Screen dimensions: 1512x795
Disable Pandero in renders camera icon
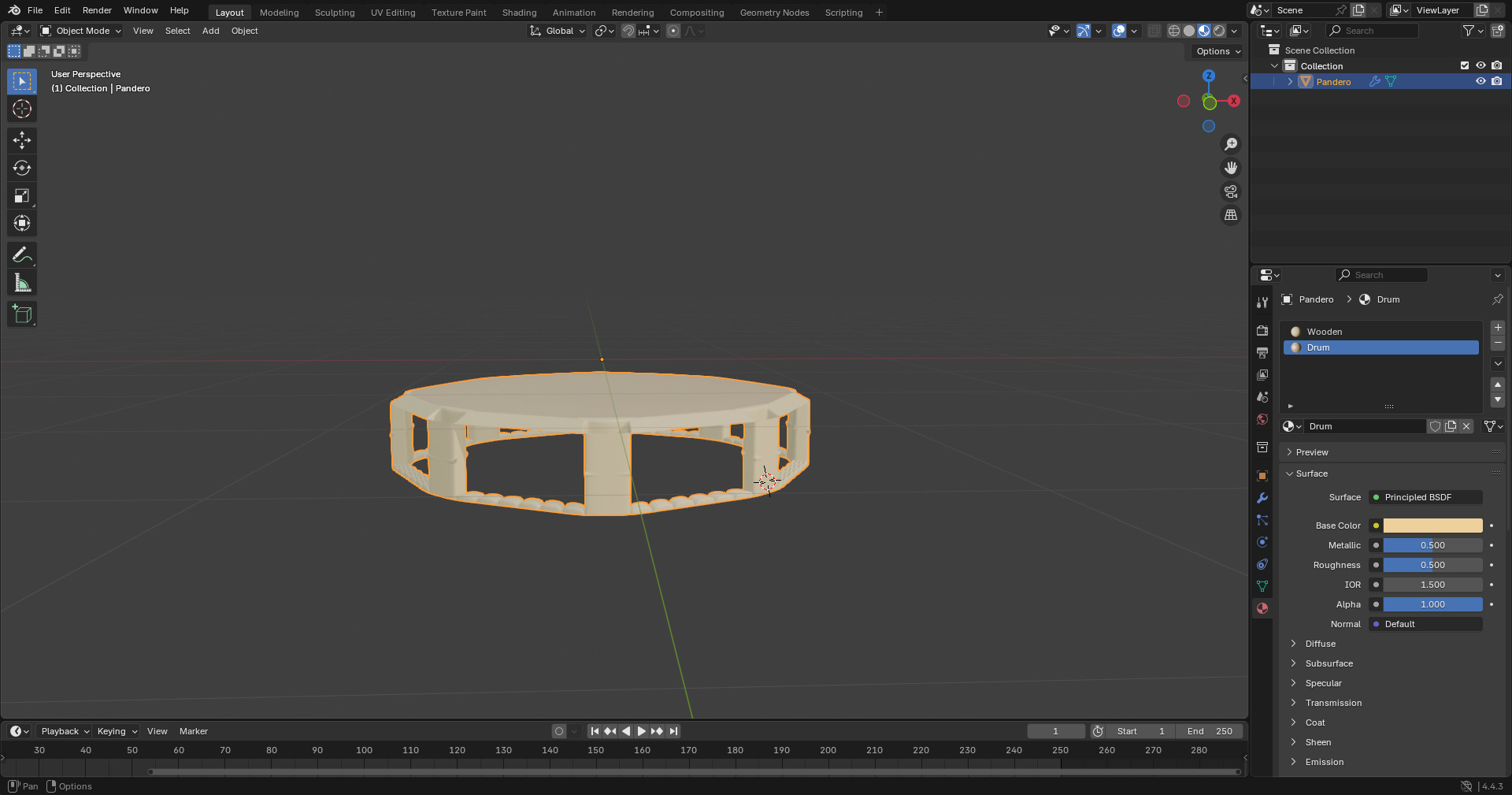pos(1497,81)
